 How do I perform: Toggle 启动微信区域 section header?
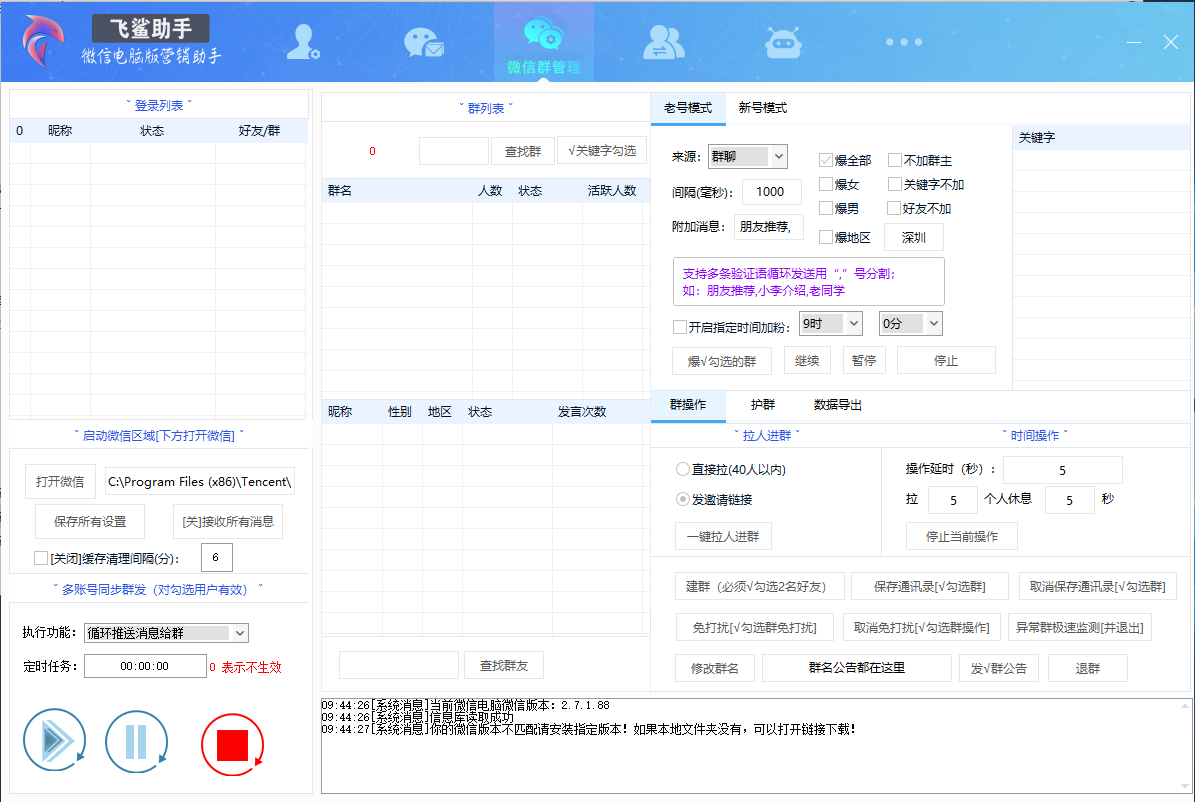[159, 435]
